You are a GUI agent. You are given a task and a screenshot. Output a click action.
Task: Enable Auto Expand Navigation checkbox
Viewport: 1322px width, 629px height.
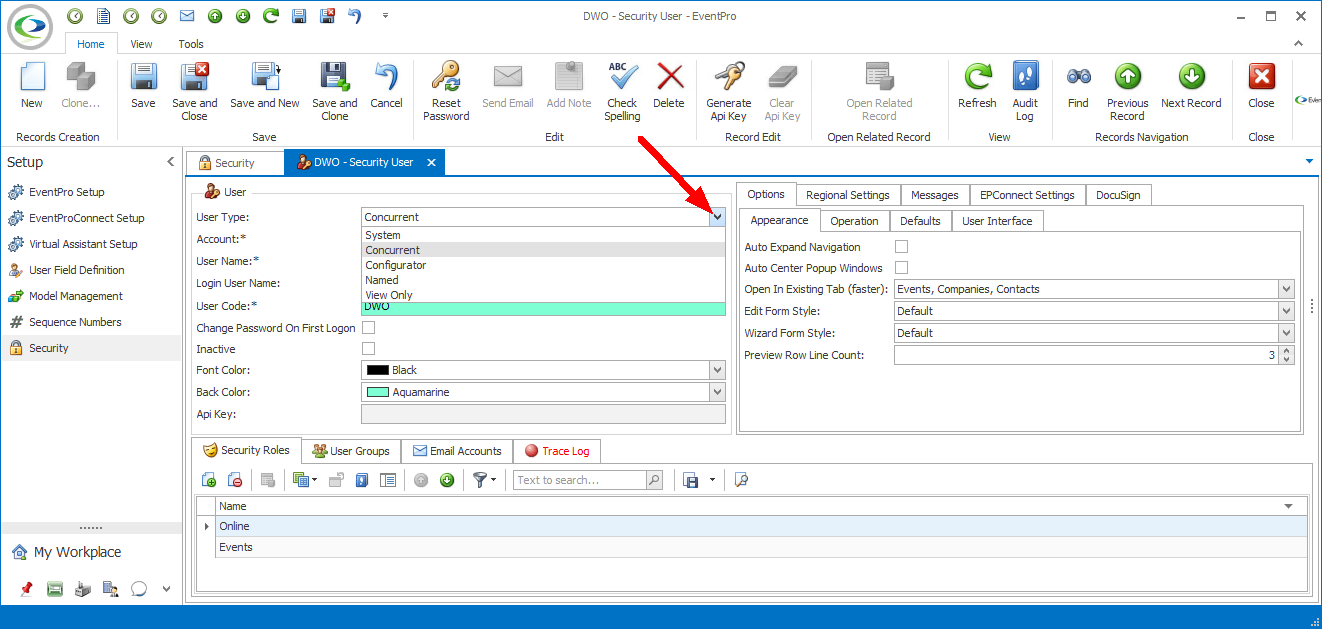click(x=901, y=247)
